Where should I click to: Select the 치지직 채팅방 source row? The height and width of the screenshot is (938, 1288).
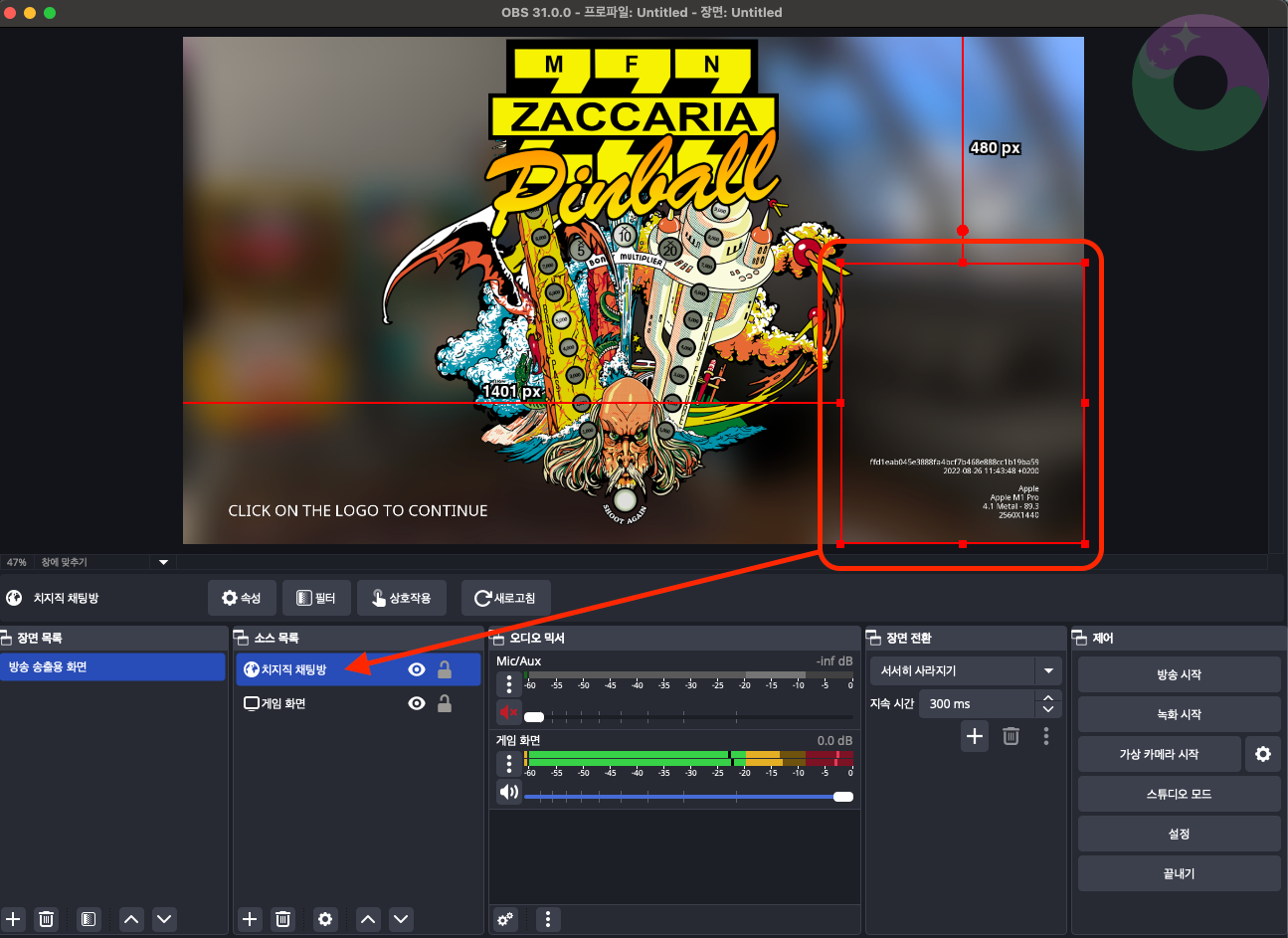[x=357, y=669]
